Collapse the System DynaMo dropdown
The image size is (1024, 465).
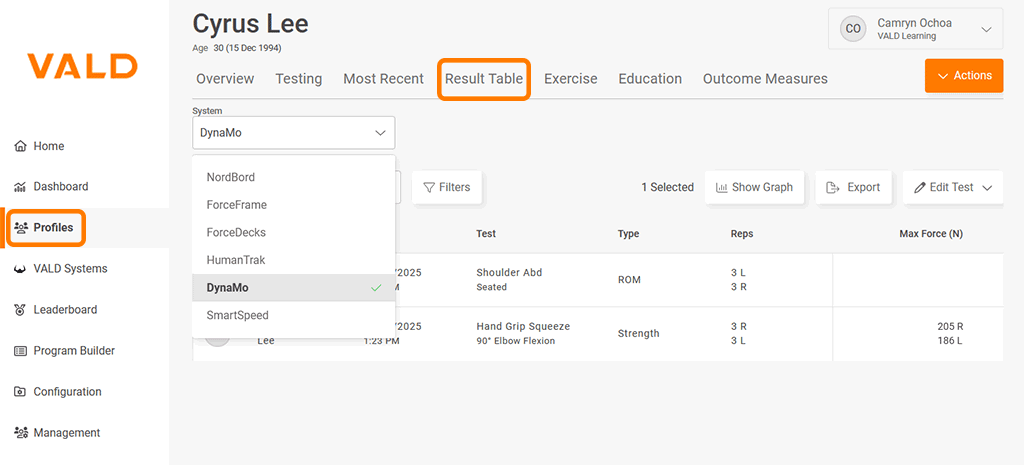click(x=294, y=133)
